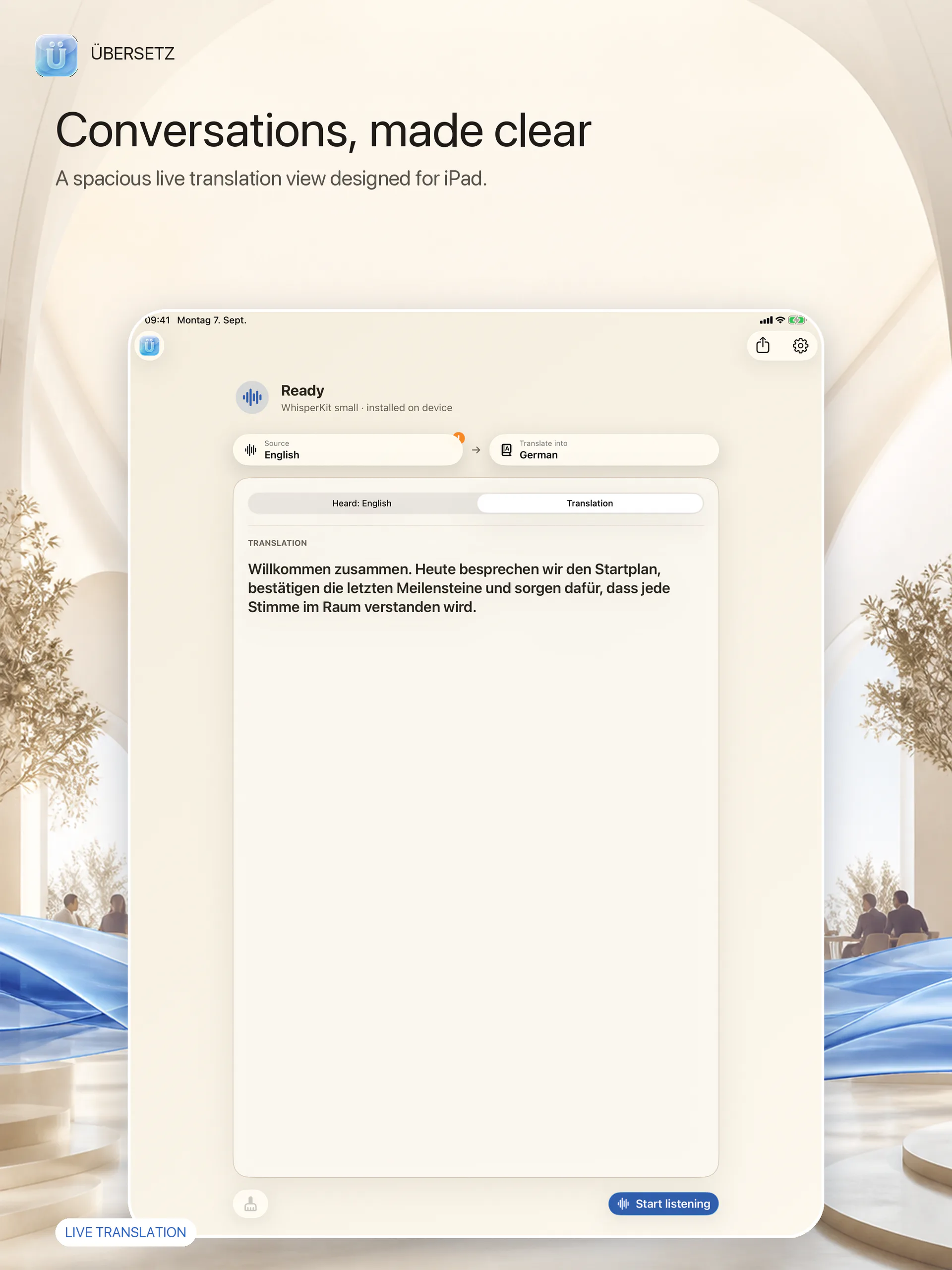This screenshot has height=1270, width=952.
Task: Switch to the Heard: English tab
Action: coord(362,503)
